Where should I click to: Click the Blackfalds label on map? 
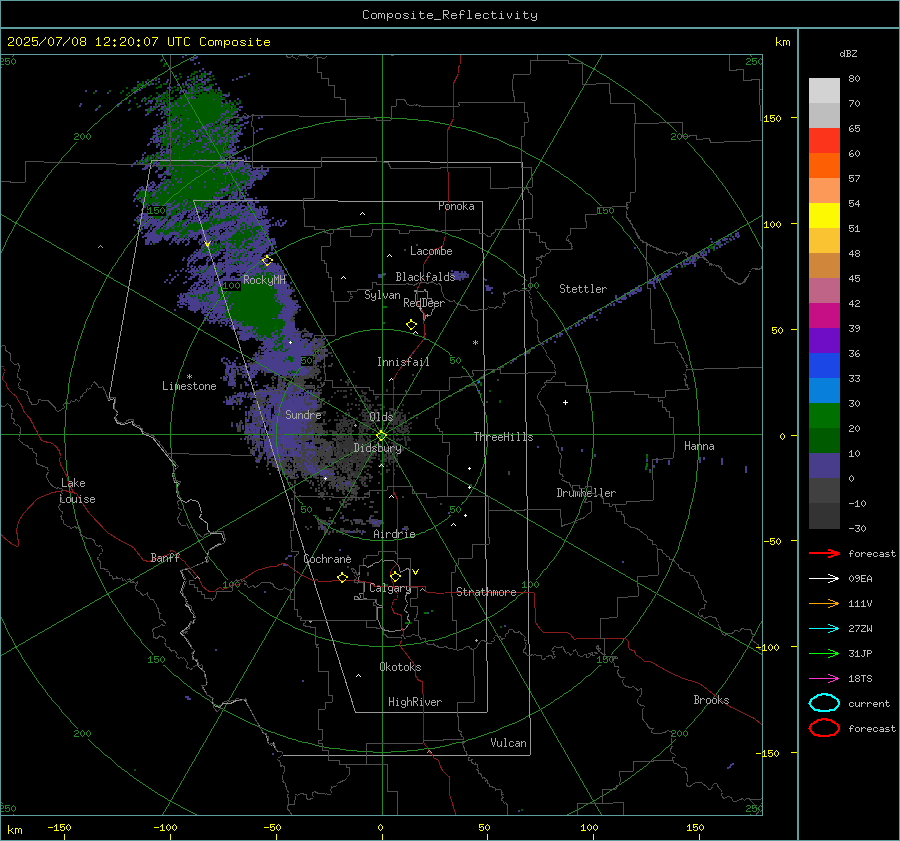pyautogui.click(x=425, y=277)
